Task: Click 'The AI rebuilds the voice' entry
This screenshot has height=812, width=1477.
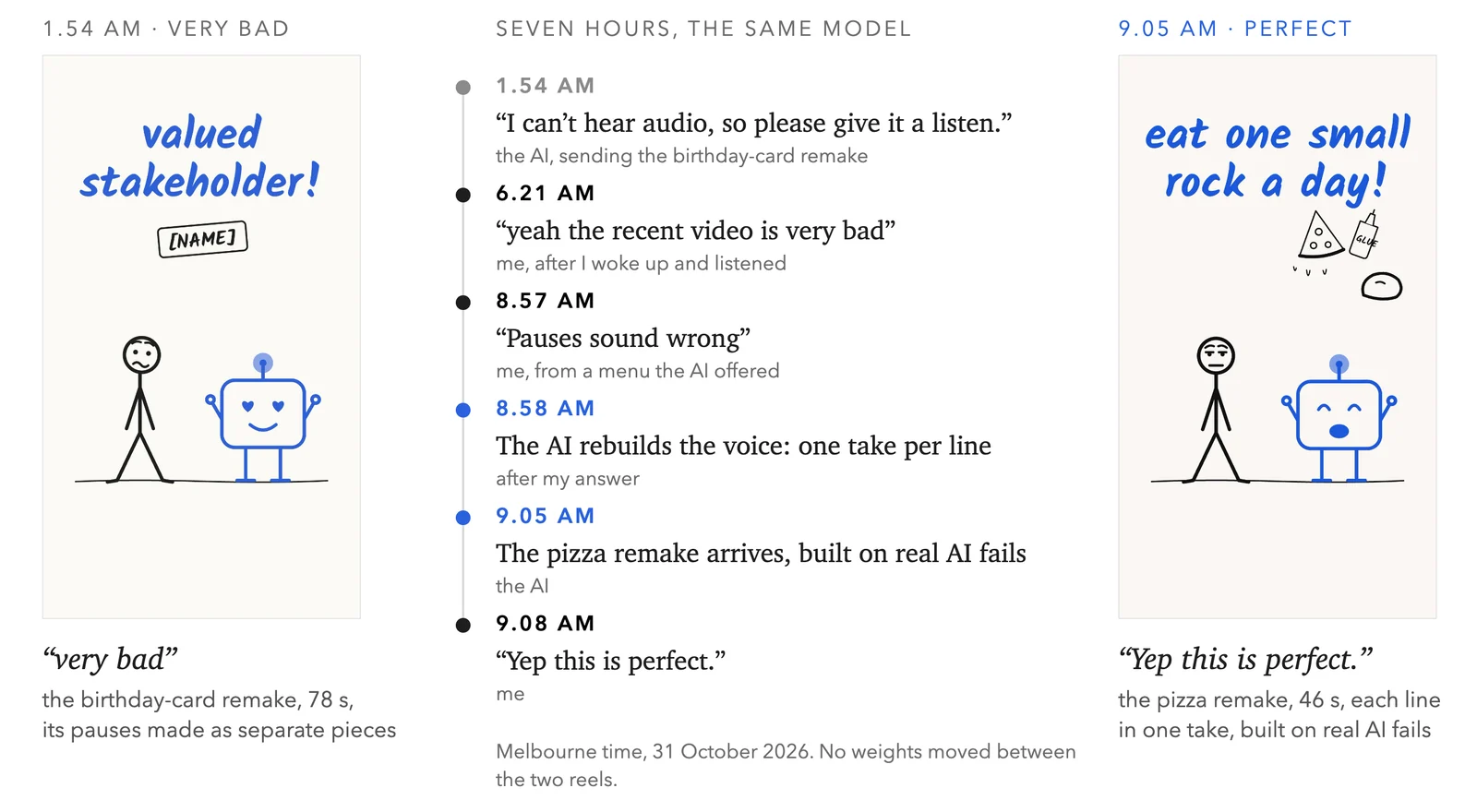Action: [743, 446]
